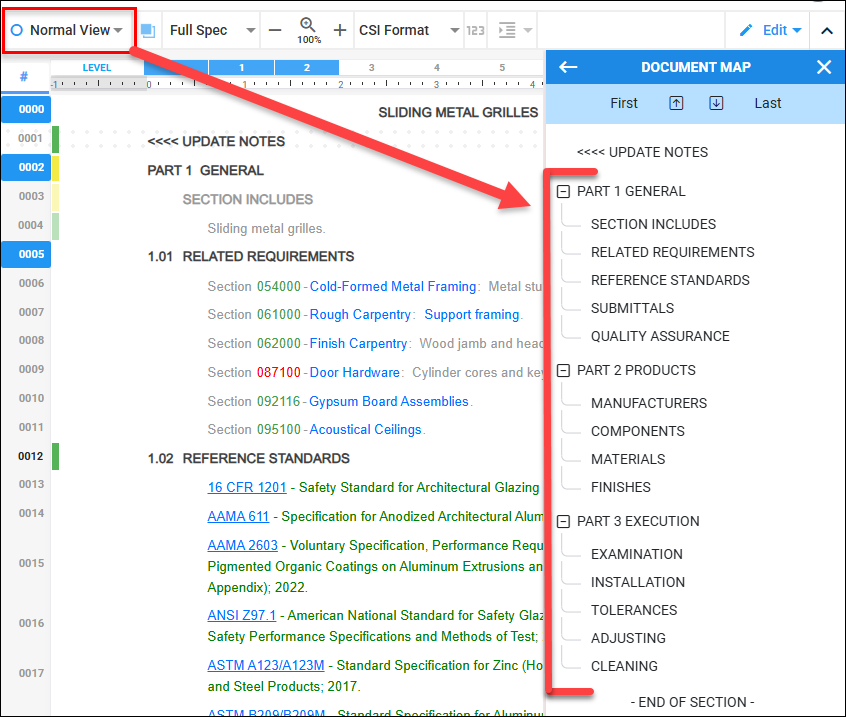The width and height of the screenshot is (846, 717).
Task: Select ADJUSTING in Document Map
Action: [628, 638]
